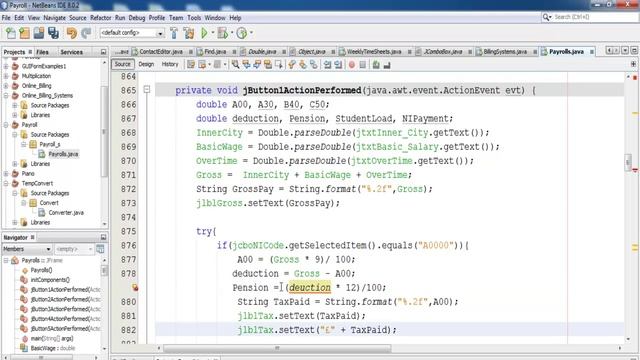The image size is (640, 360).
Task: Click the Stop Macro Recording icon
Action: pos(362,64)
